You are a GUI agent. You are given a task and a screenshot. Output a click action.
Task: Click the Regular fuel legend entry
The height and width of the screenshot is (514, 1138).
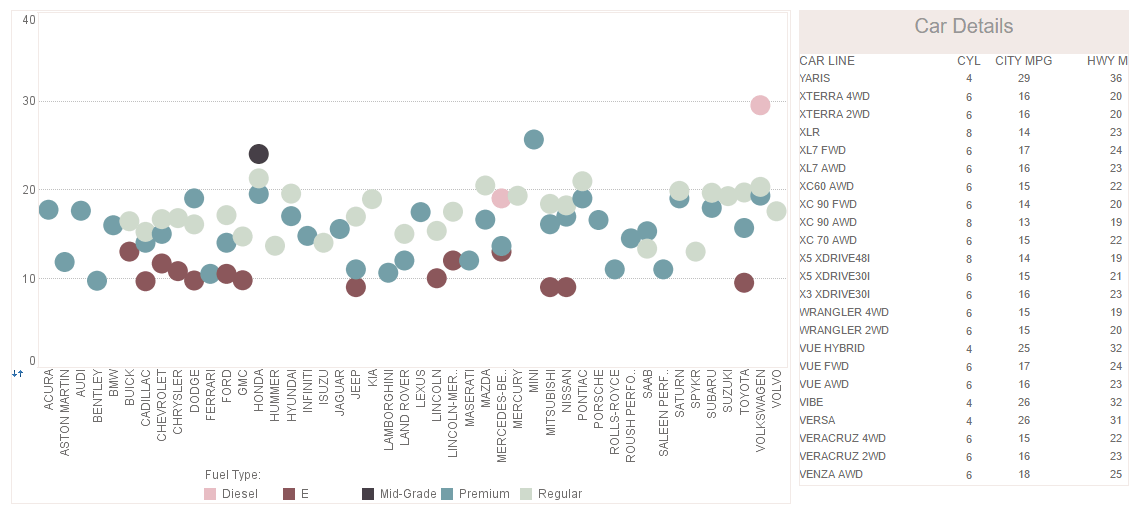tap(552, 494)
